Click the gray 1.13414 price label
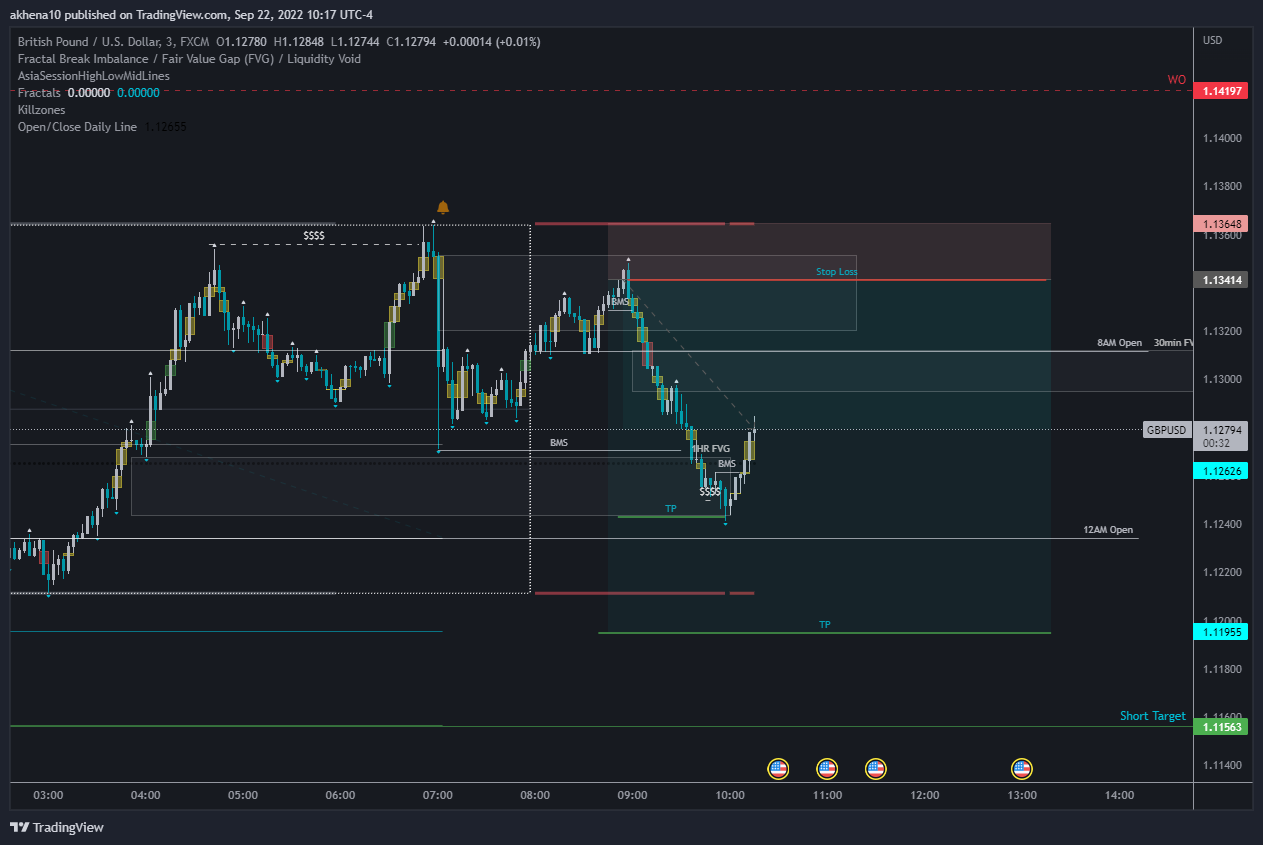The height and width of the screenshot is (845, 1263). [x=1223, y=280]
